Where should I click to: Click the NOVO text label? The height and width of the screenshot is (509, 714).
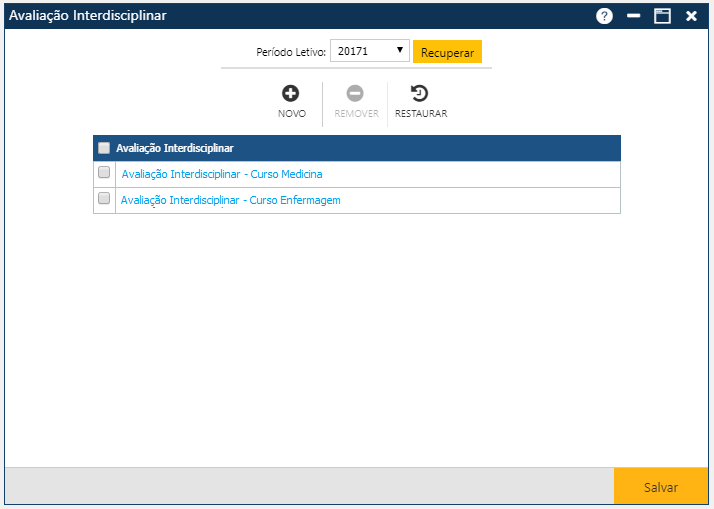coord(292,114)
